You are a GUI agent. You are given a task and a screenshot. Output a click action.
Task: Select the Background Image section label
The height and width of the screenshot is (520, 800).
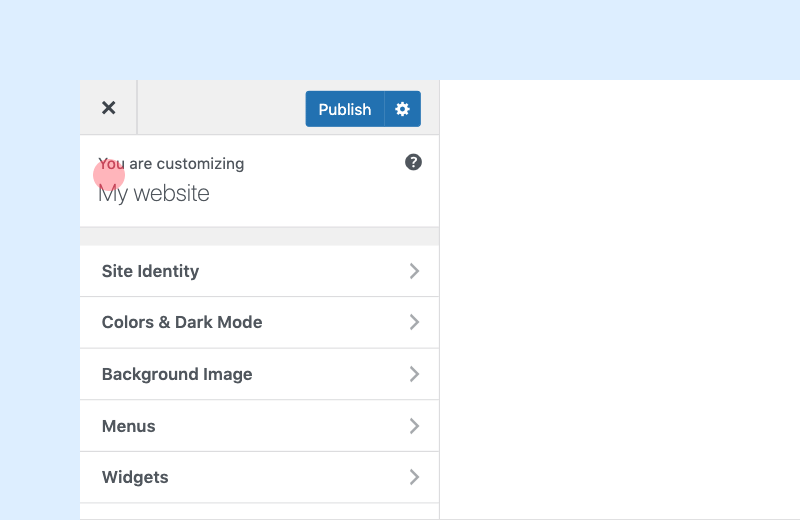click(x=177, y=374)
